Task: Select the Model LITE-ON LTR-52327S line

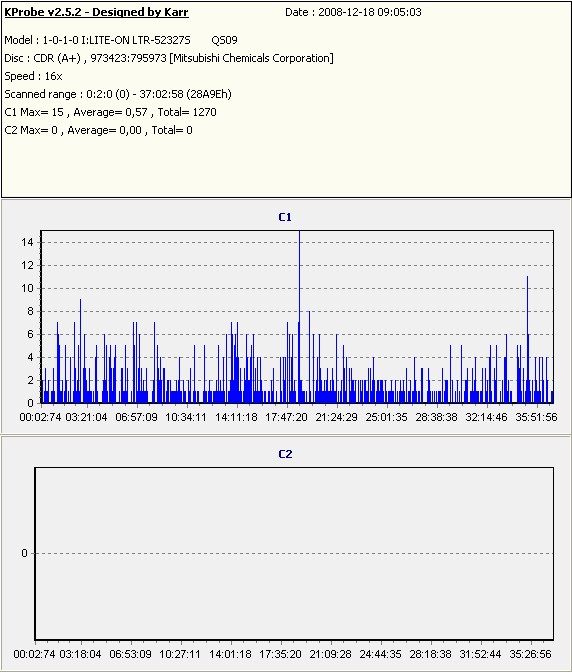Action: click(121, 40)
